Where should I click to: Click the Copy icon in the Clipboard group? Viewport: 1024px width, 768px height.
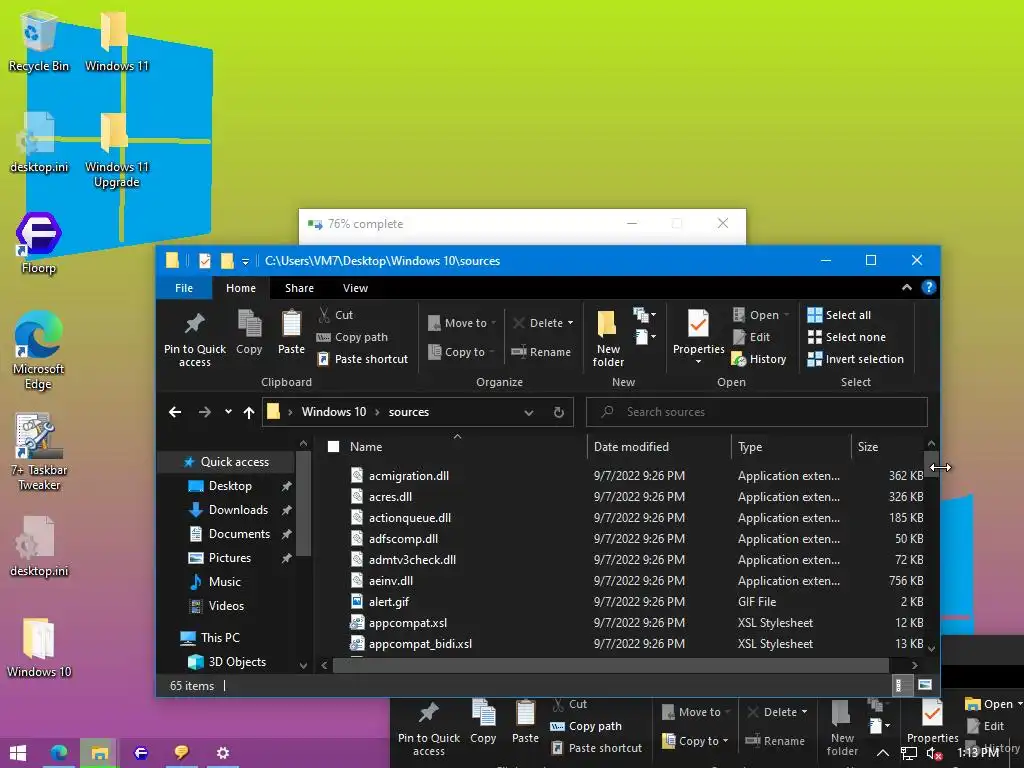point(249,332)
